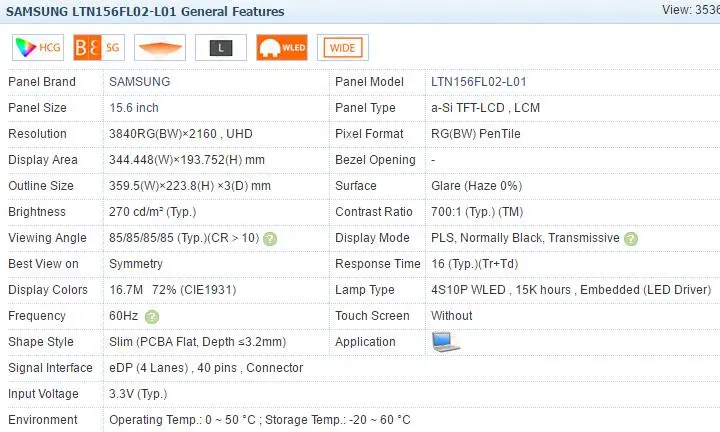Select the Symmetry best view value

(x=136, y=264)
